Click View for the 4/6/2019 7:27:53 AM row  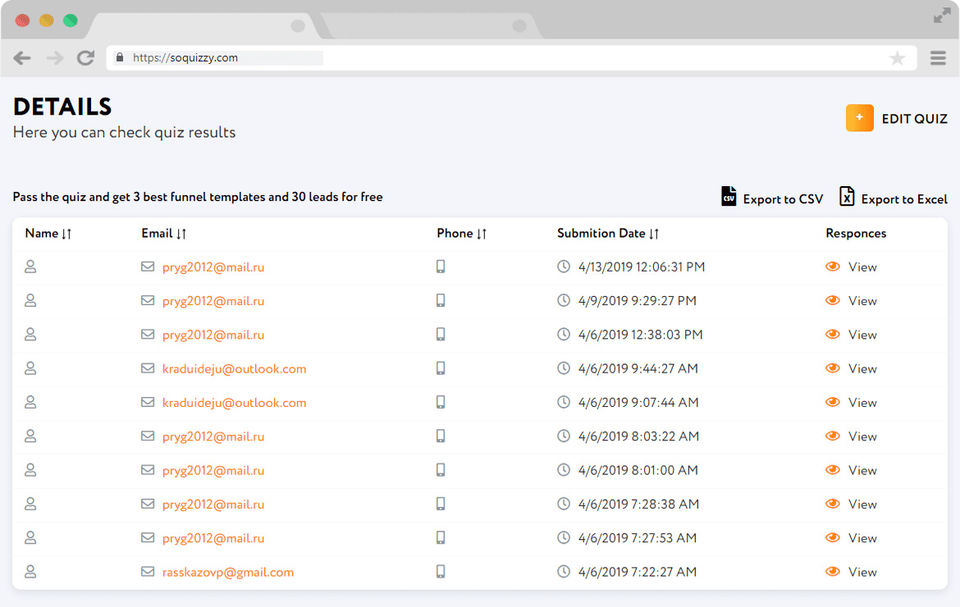(863, 538)
